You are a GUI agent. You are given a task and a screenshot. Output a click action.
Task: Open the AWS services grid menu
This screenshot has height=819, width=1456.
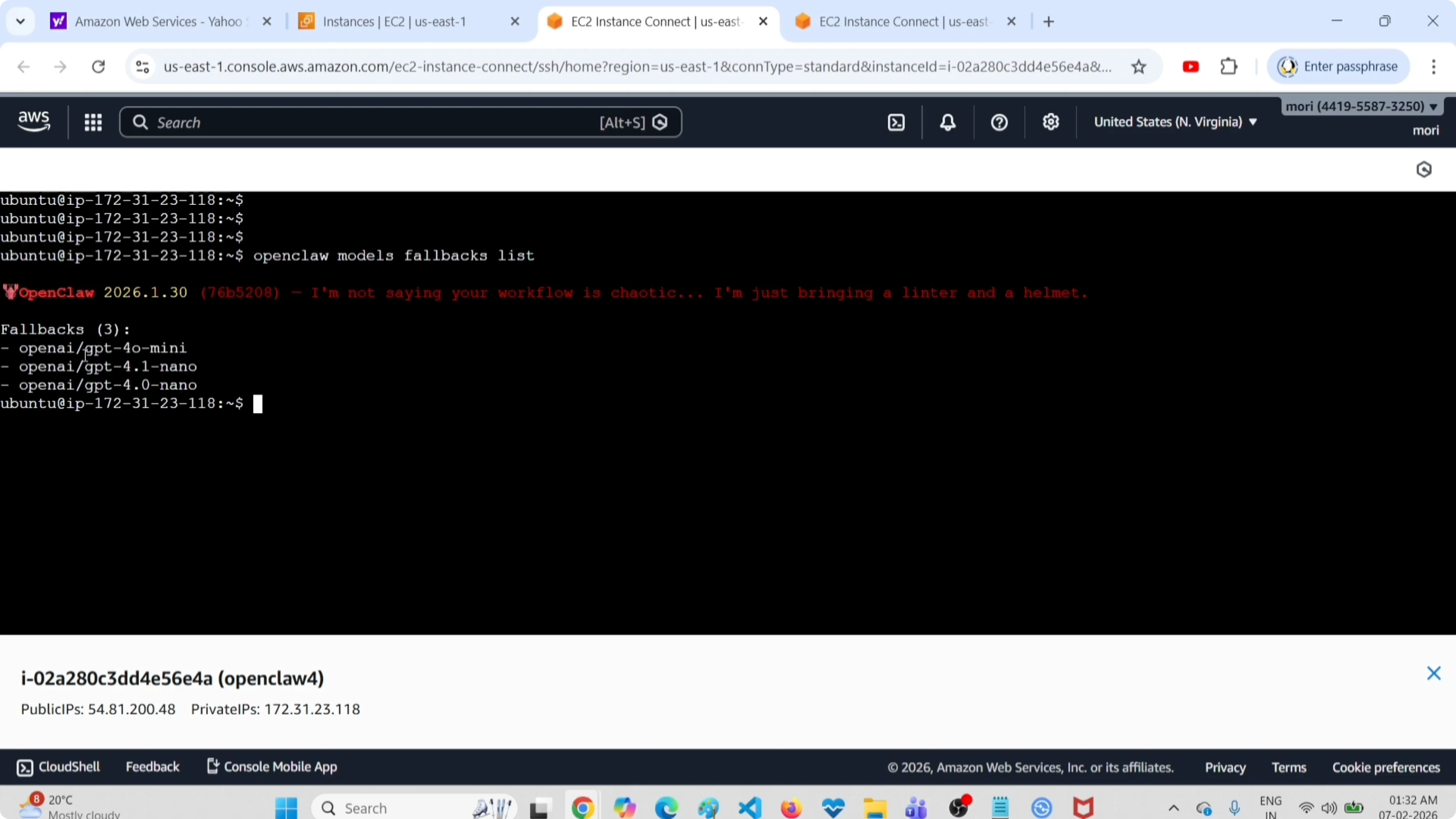(93, 122)
